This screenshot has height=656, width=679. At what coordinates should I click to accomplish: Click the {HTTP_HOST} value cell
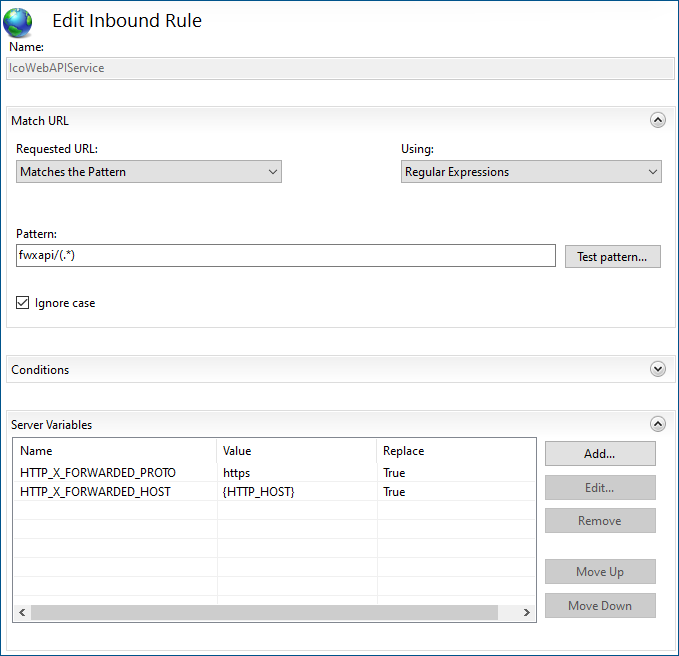pos(259,492)
